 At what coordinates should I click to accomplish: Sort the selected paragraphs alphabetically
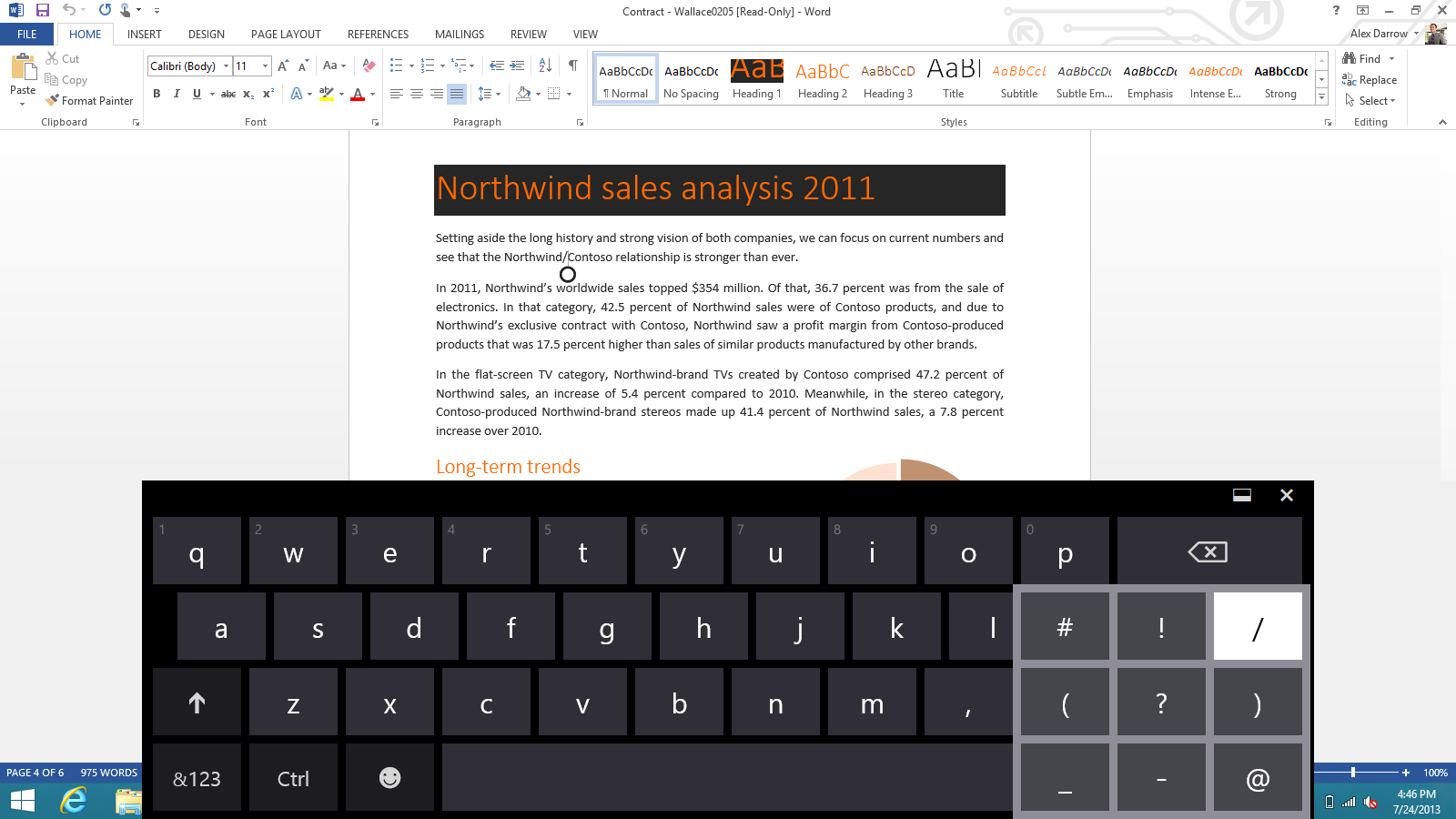click(x=545, y=66)
